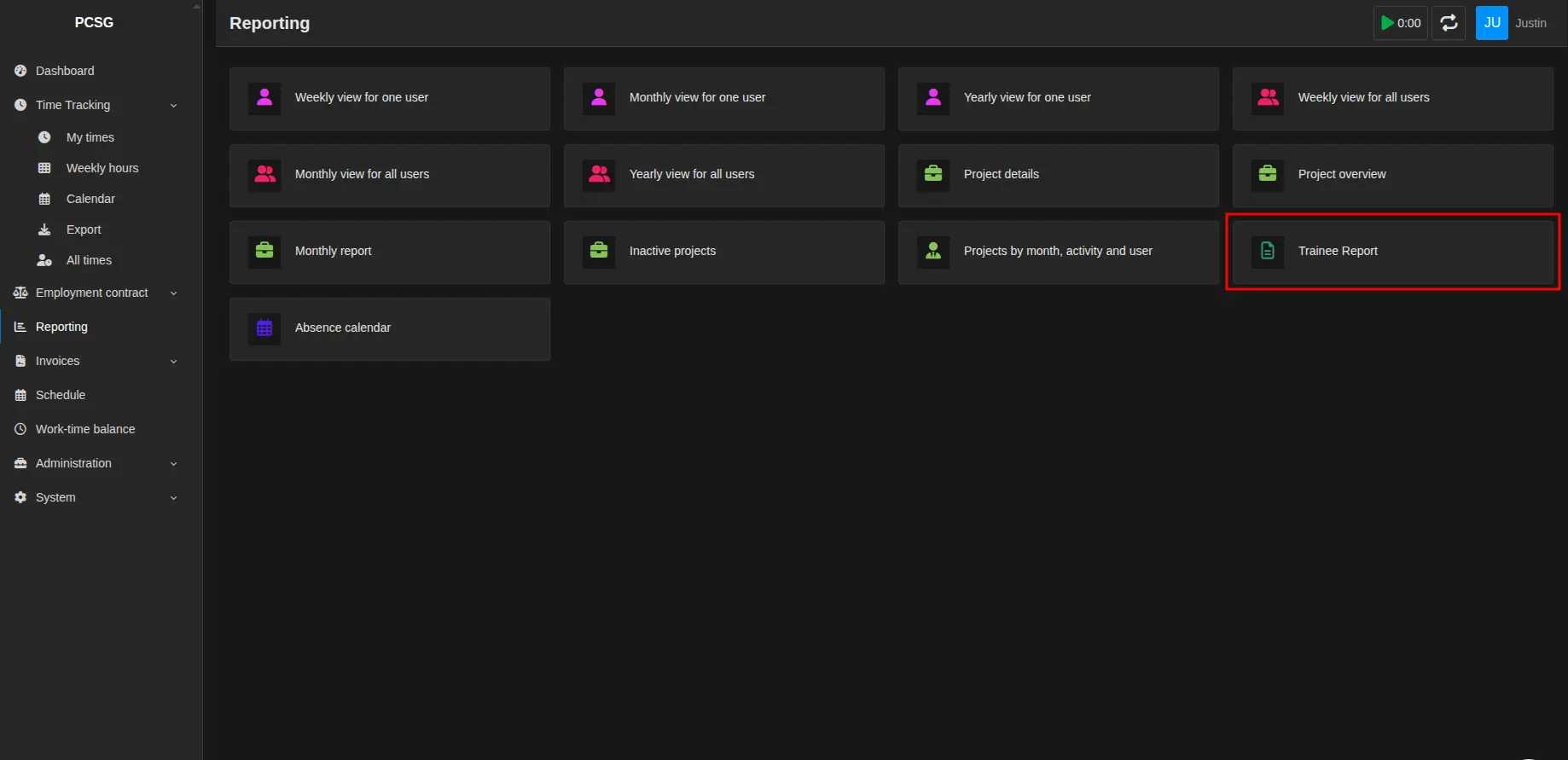Collapse the Time Tracking menu chevron
Screen dimensions: 1568x760
pyautogui.click(x=173, y=106)
